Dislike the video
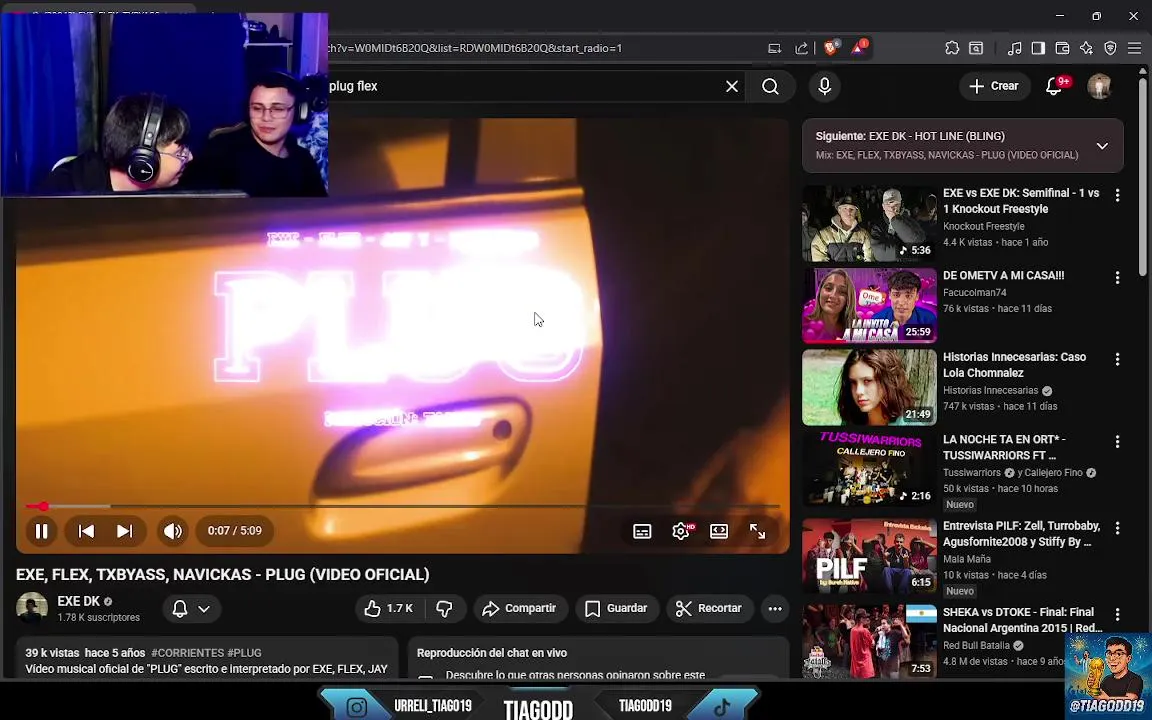This screenshot has width=1152, height=720. click(445, 608)
